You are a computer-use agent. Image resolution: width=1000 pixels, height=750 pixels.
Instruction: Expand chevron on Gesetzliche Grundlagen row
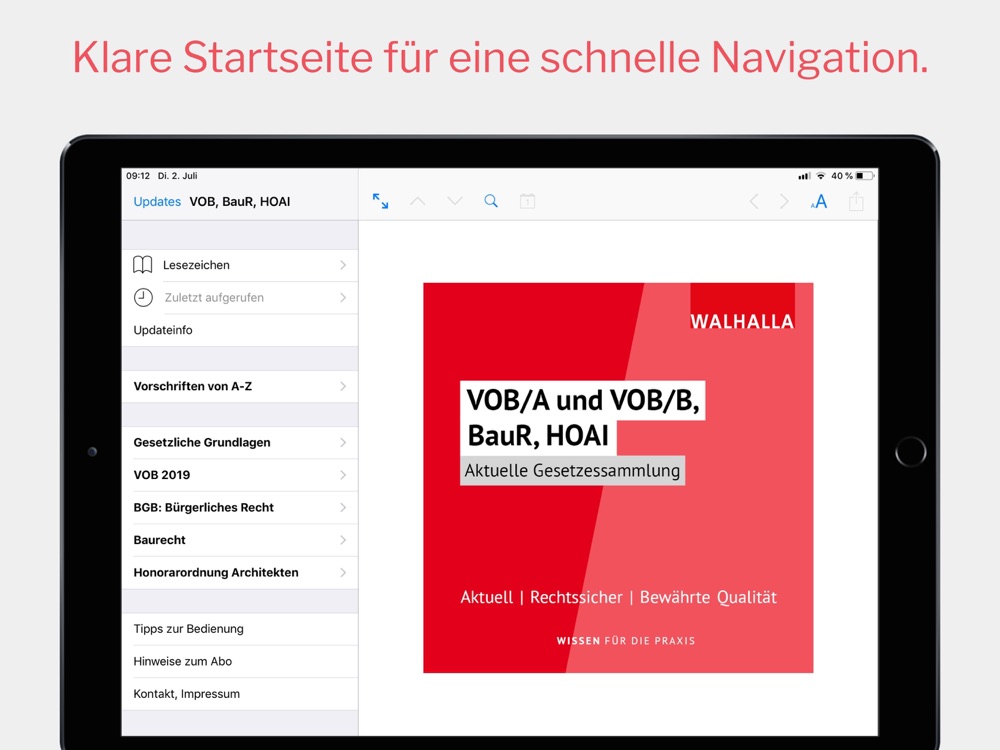(x=343, y=442)
